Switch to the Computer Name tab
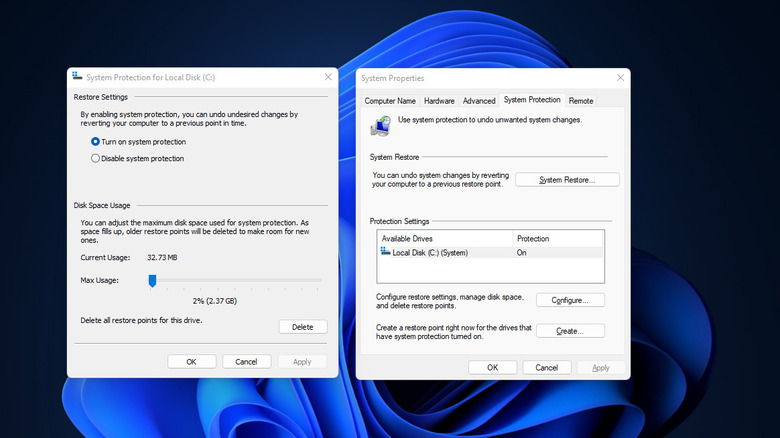This screenshot has width=780, height=438. pos(390,101)
